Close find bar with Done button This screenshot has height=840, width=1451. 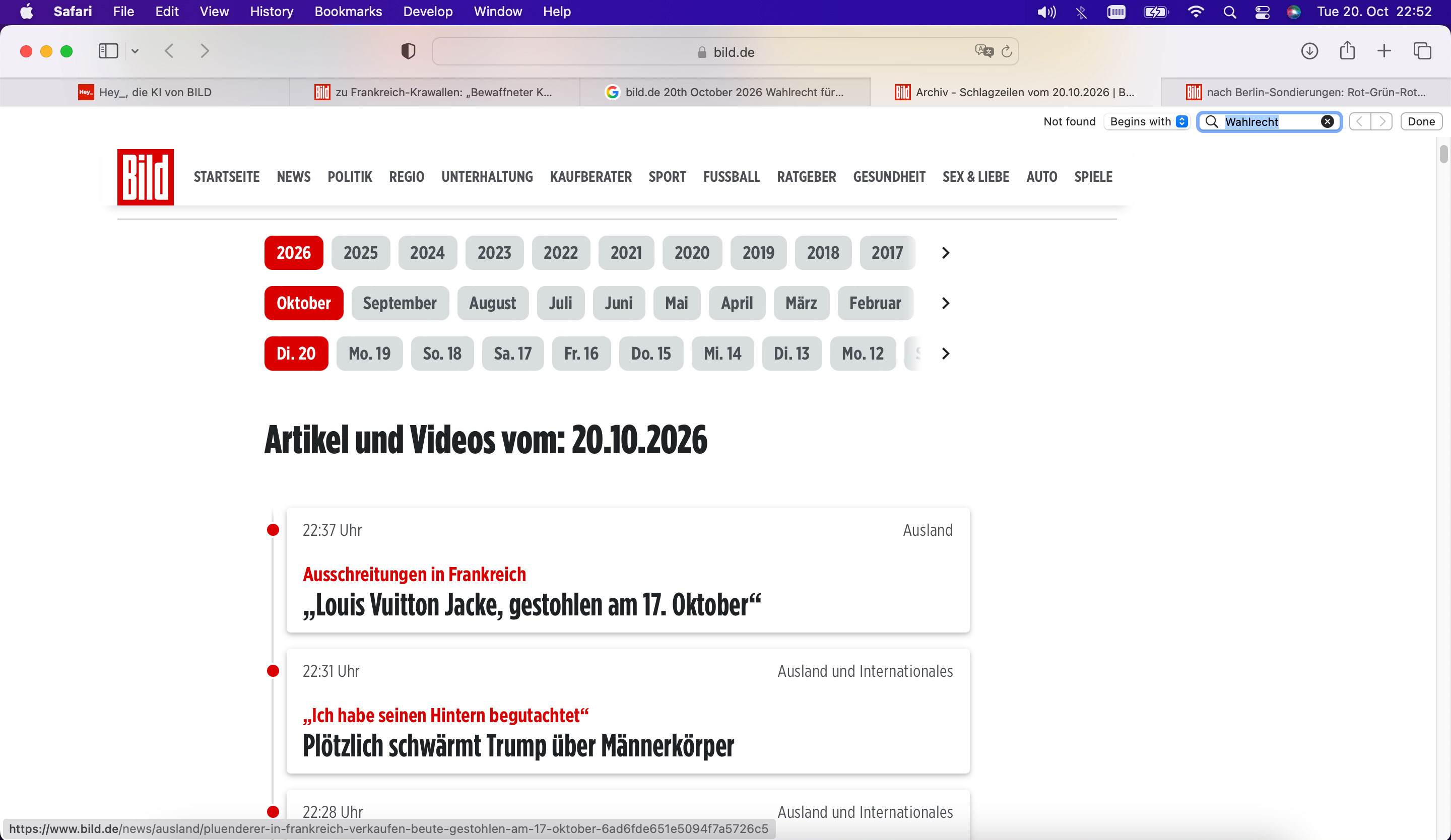[x=1421, y=121]
